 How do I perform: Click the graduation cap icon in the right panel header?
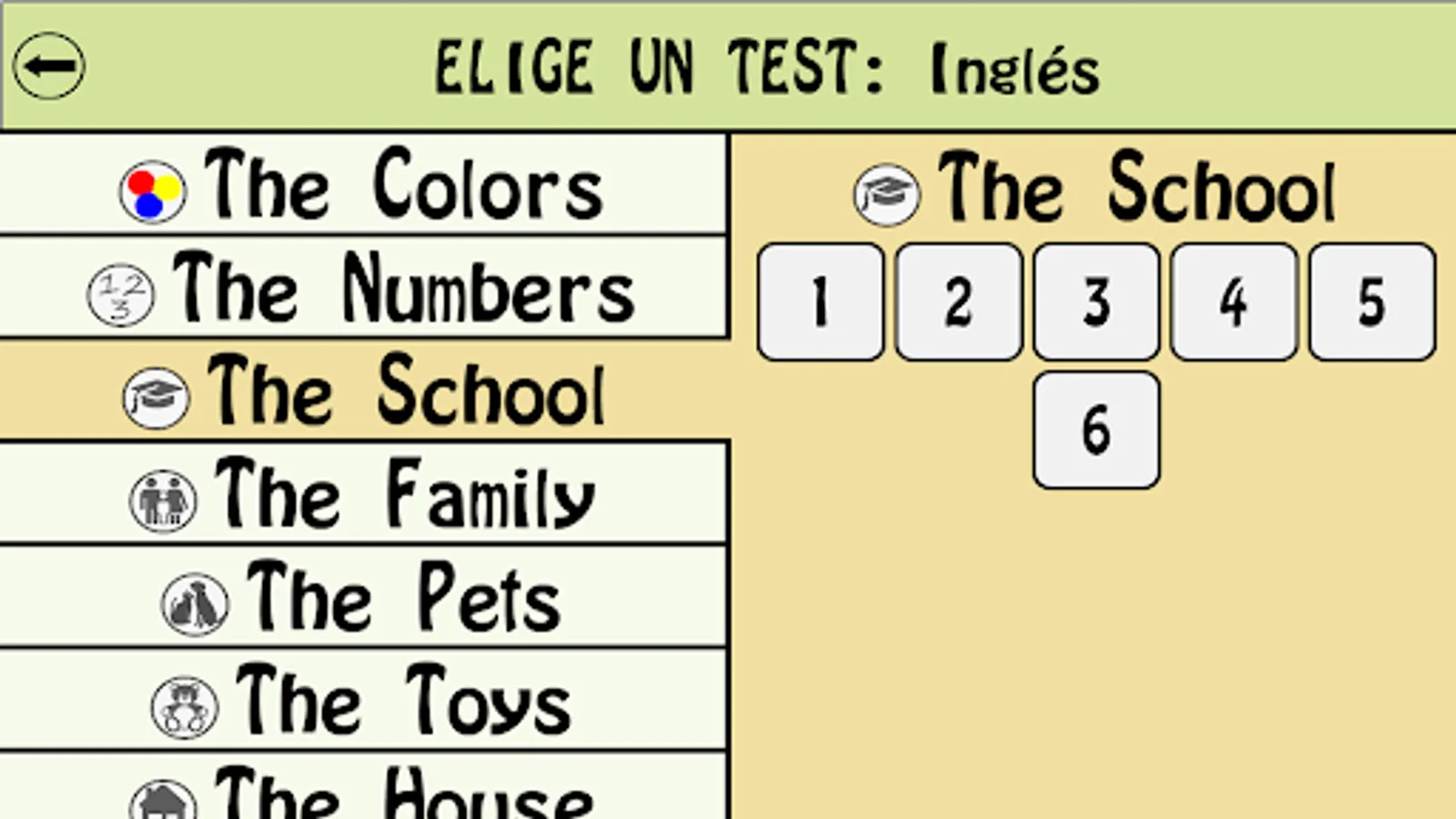coord(886,194)
